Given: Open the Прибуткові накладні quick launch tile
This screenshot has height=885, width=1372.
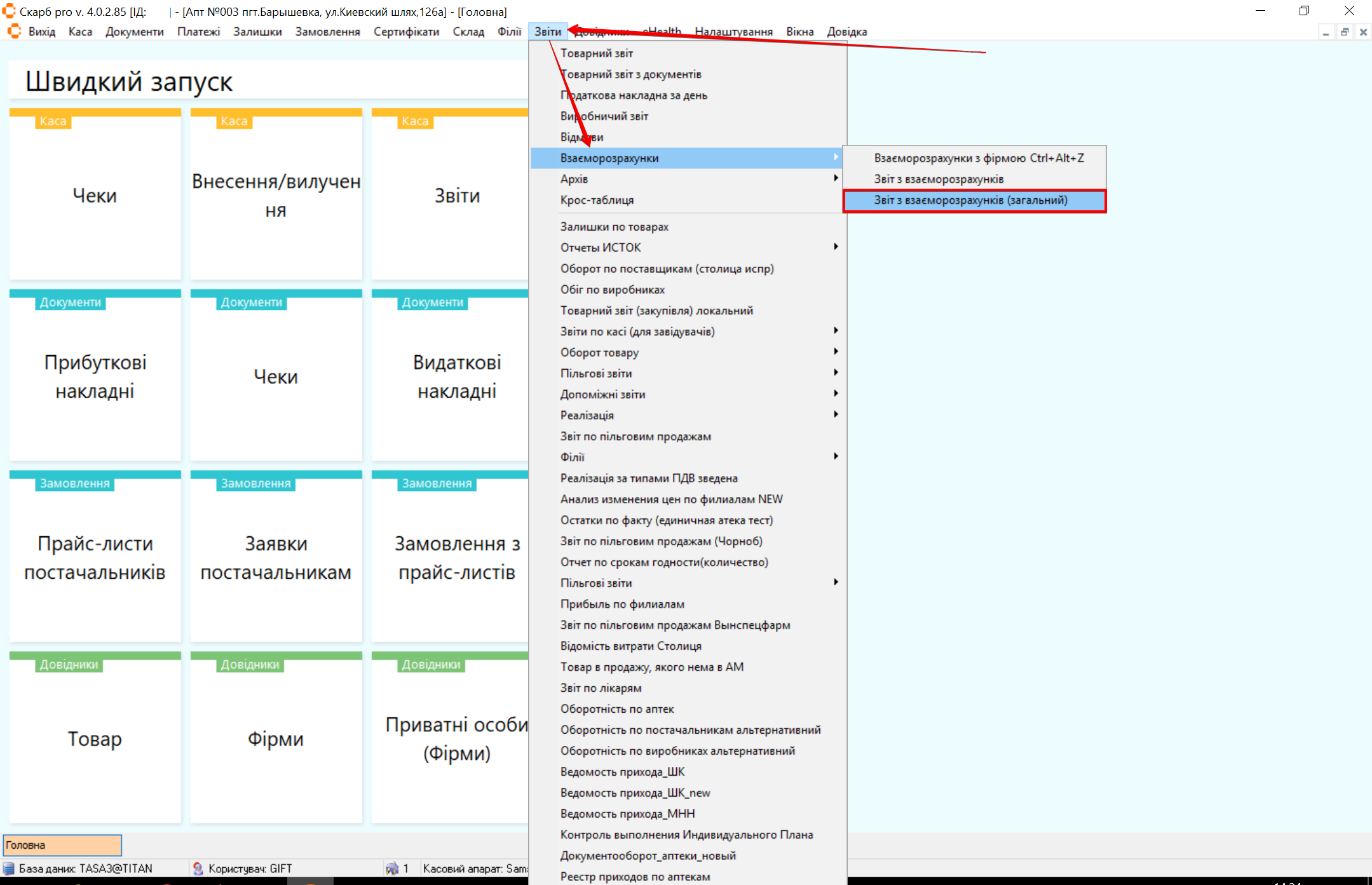Looking at the screenshot, I should click(95, 377).
